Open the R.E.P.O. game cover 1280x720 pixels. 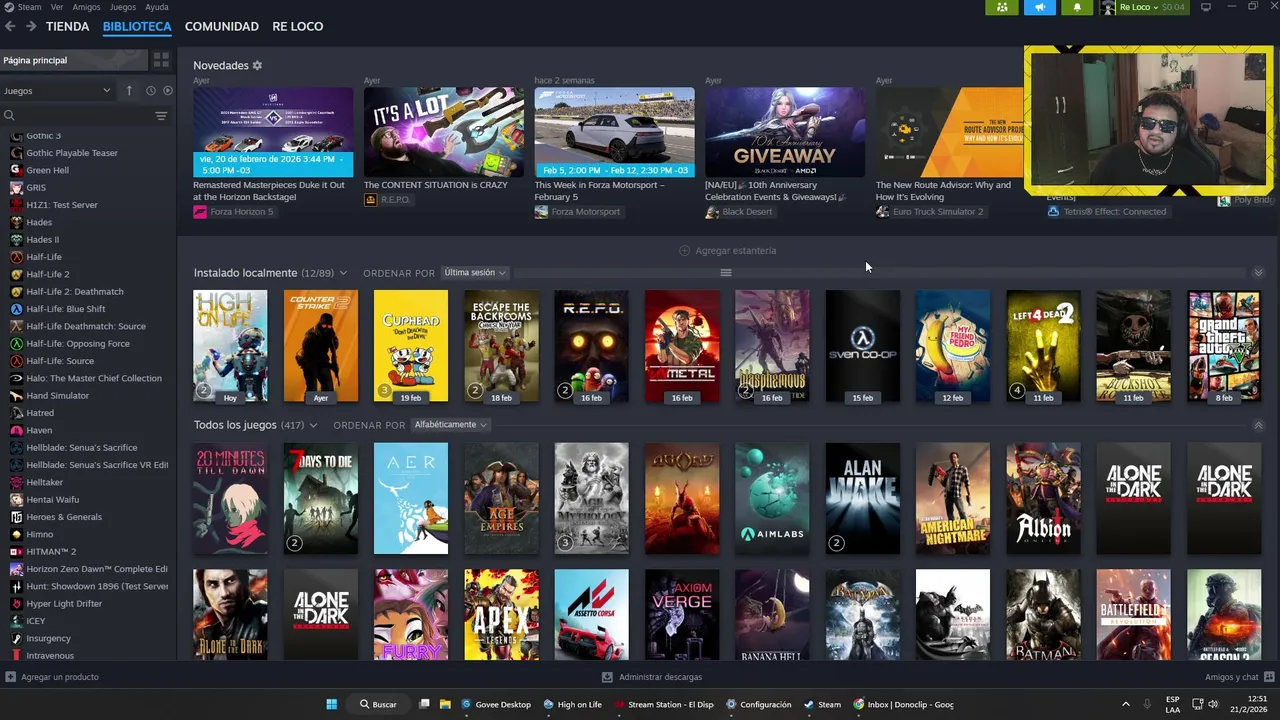tap(592, 346)
